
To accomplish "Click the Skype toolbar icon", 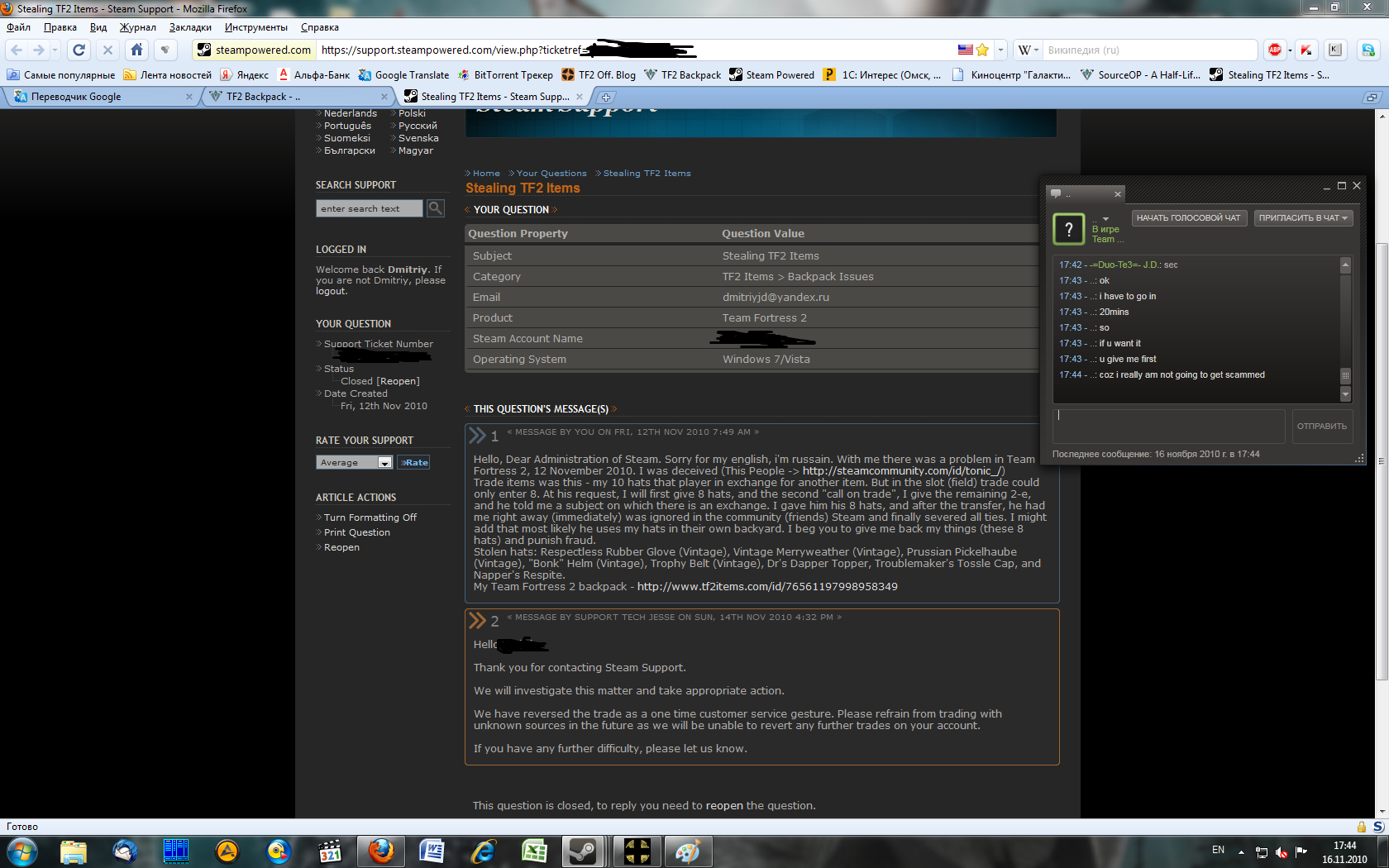I will pos(1368,50).
